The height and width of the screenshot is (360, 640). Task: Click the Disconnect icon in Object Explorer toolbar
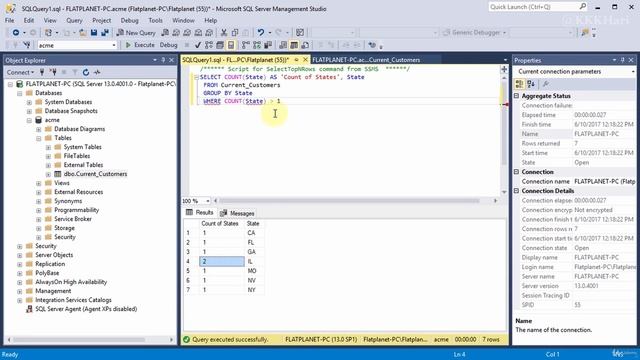click(53, 72)
